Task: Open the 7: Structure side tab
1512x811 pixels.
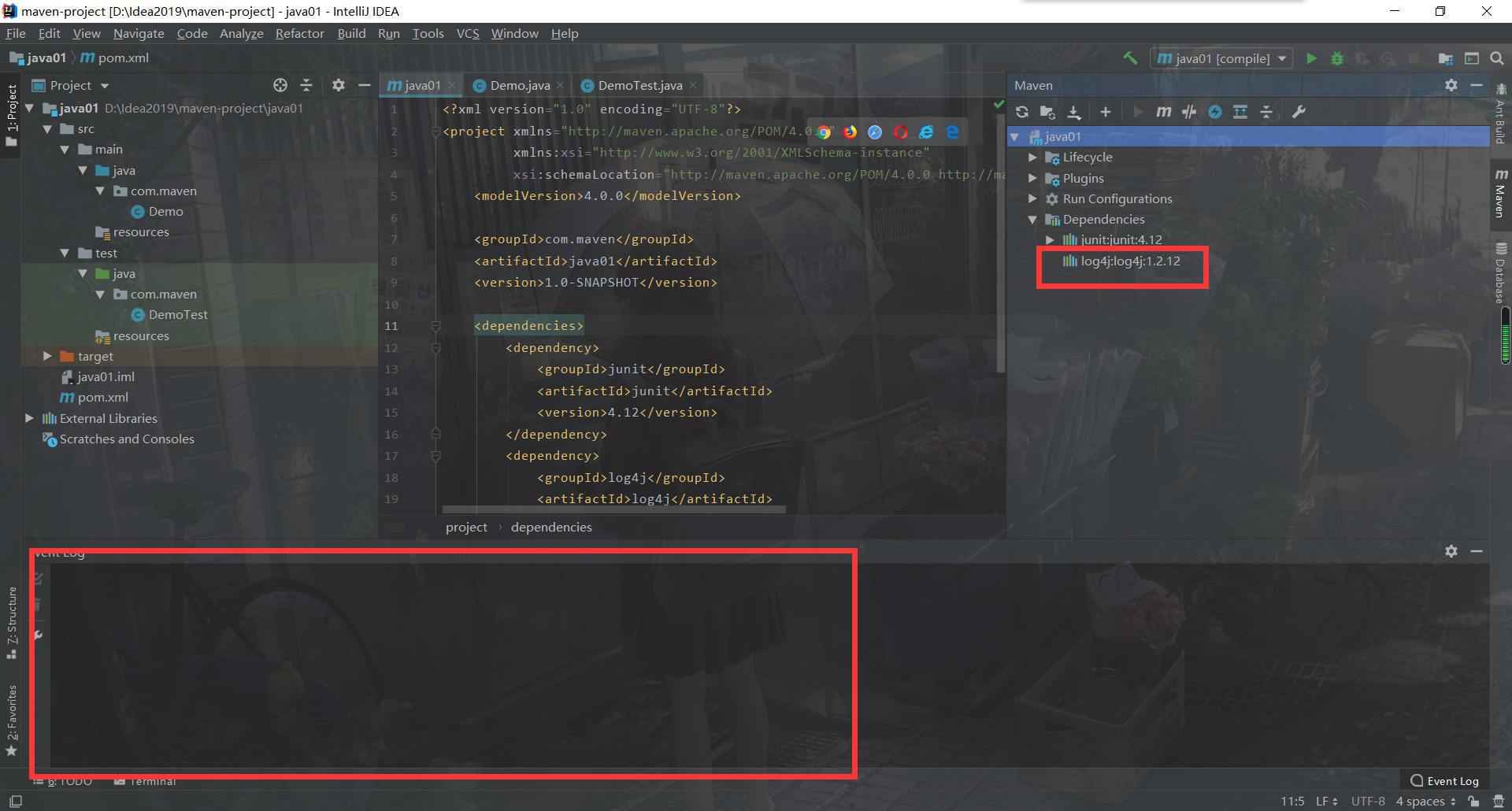Action: (11, 623)
